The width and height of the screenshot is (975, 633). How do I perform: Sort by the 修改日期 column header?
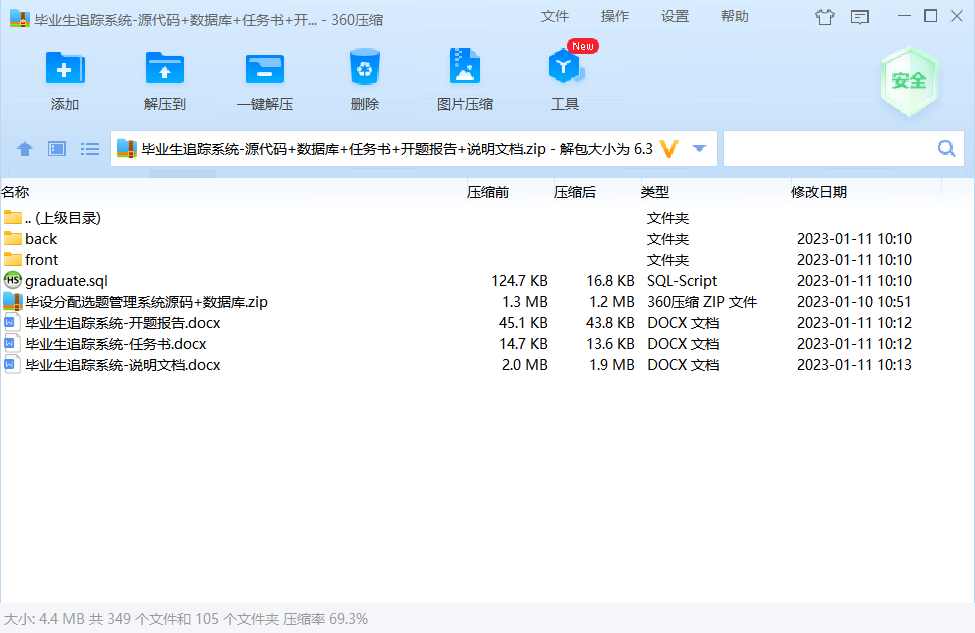(819, 192)
